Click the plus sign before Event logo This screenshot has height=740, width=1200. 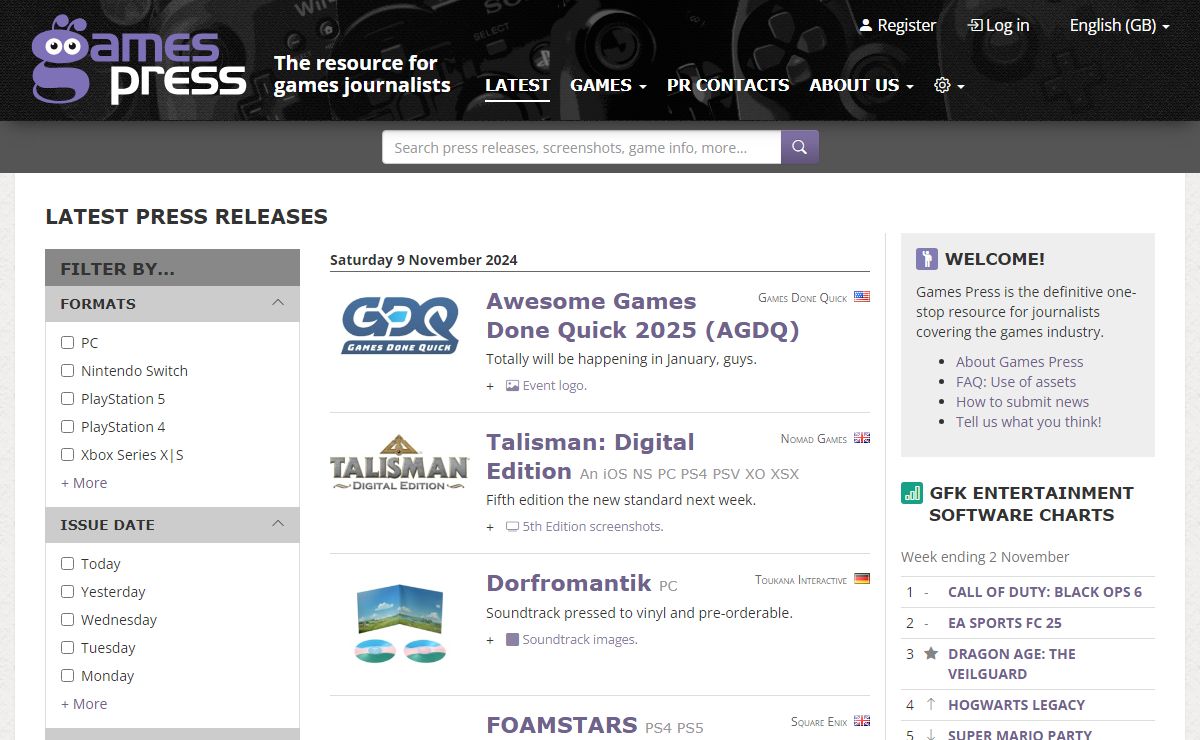coord(490,386)
